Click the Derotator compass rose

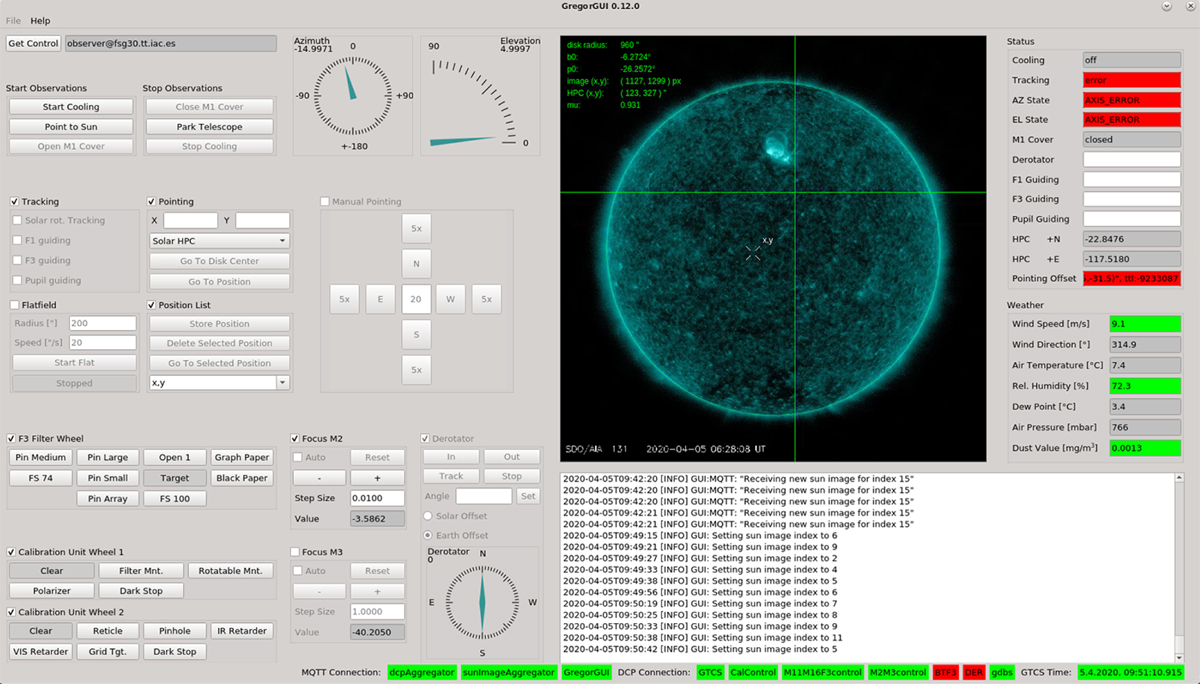[482, 602]
